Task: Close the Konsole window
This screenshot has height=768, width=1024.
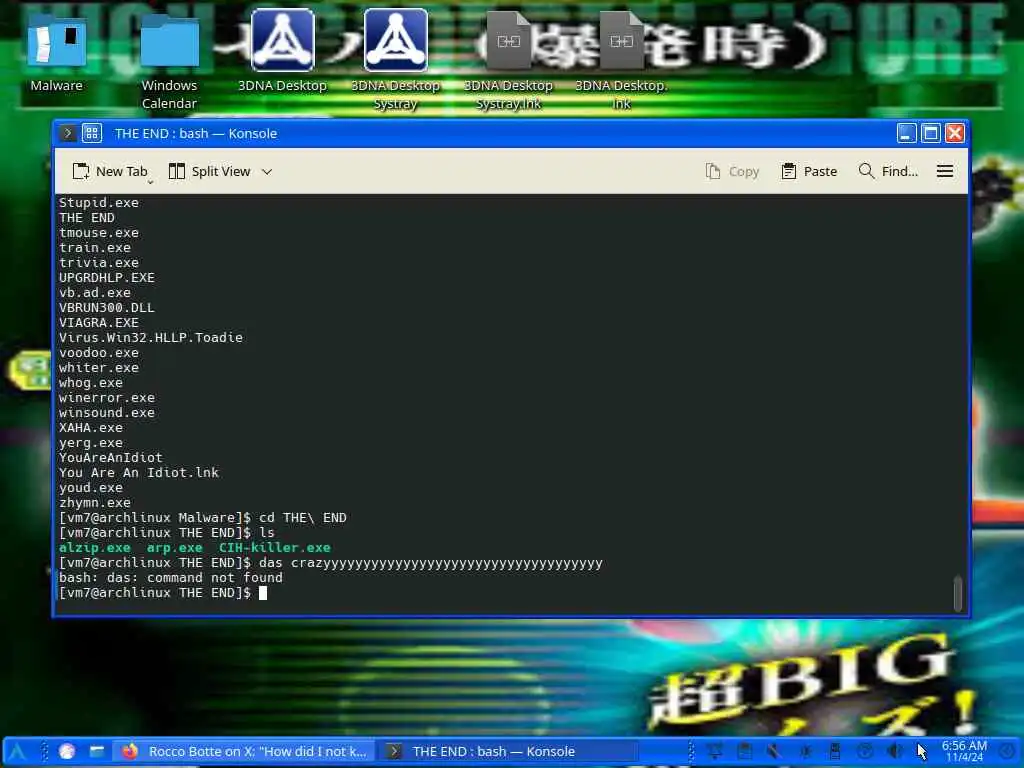Action: pyautogui.click(x=955, y=133)
